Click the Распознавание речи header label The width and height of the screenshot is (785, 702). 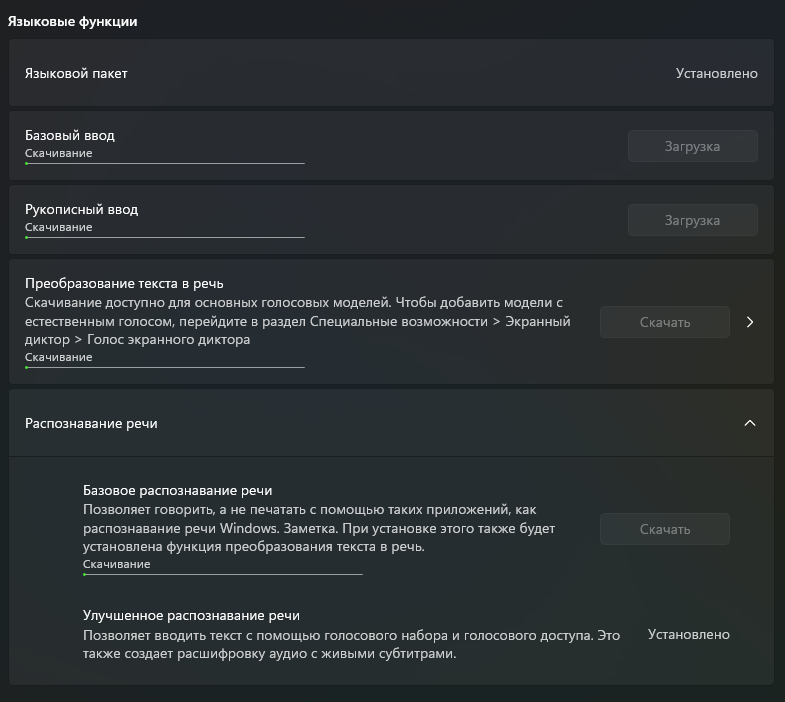(91, 424)
